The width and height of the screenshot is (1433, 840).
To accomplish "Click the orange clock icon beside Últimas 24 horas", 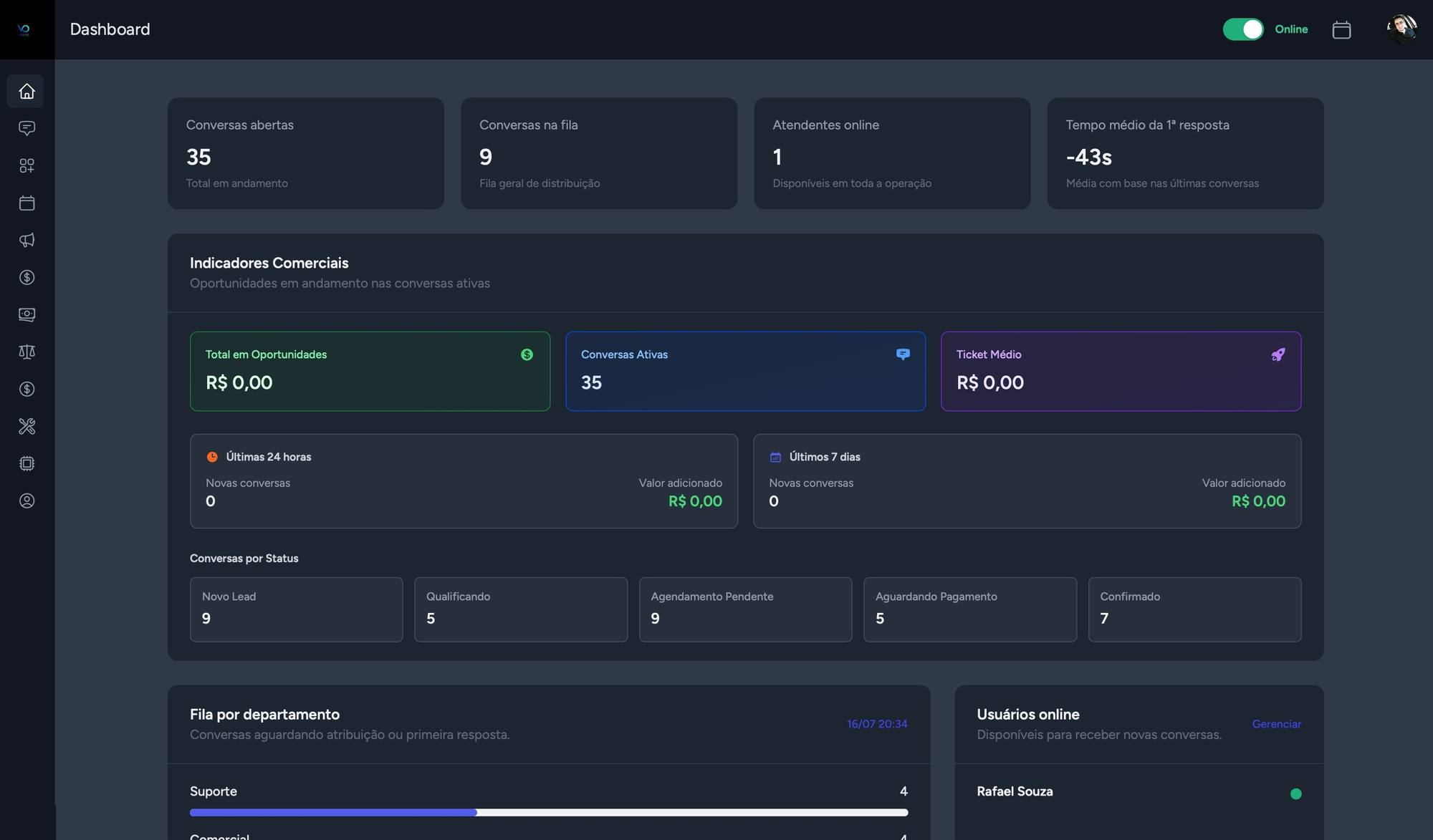I will [x=212, y=457].
